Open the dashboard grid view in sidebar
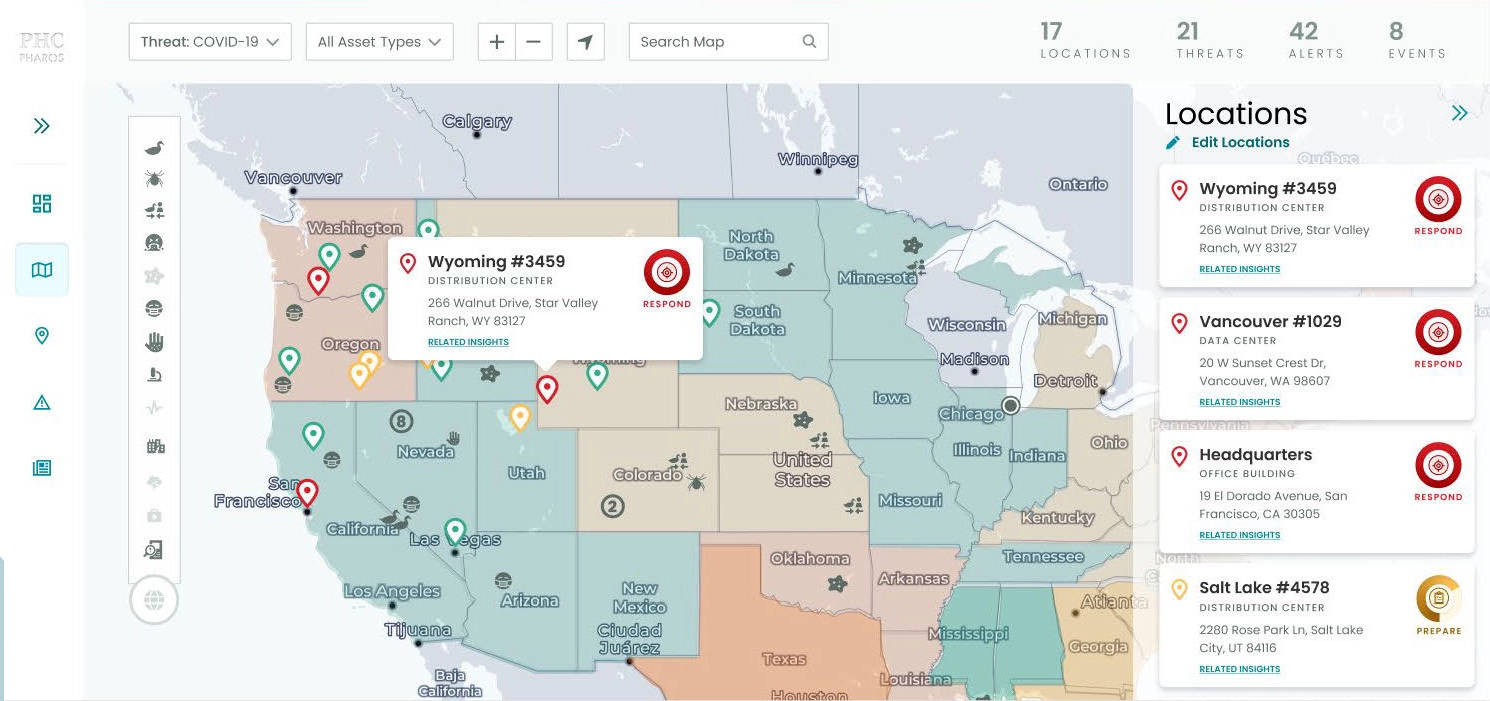Viewport: 1490px width, 701px height. (42, 204)
